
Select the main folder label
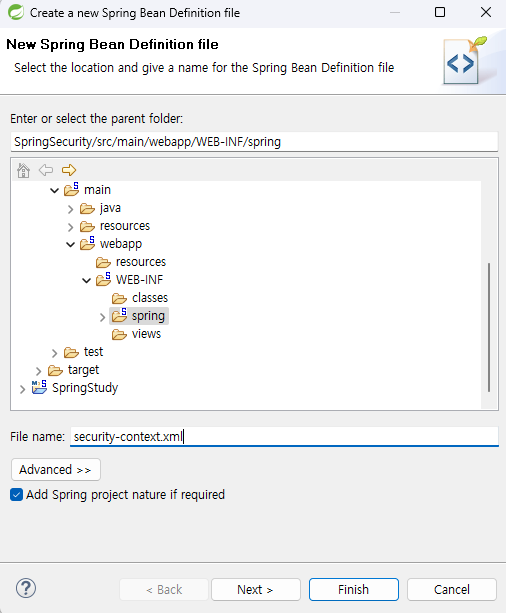97,190
